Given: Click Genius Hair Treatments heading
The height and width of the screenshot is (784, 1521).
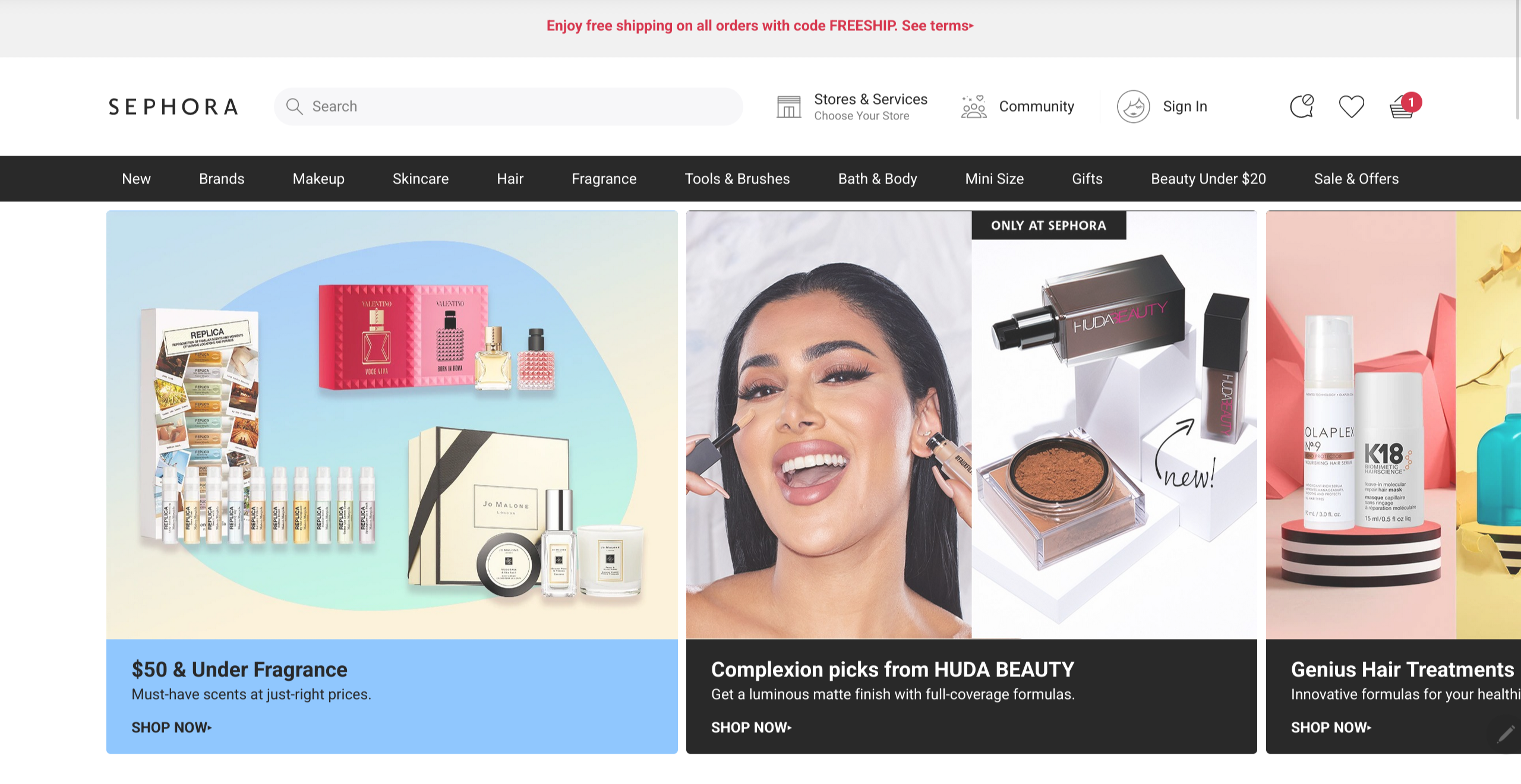Looking at the screenshot, I should point(1402,669).
